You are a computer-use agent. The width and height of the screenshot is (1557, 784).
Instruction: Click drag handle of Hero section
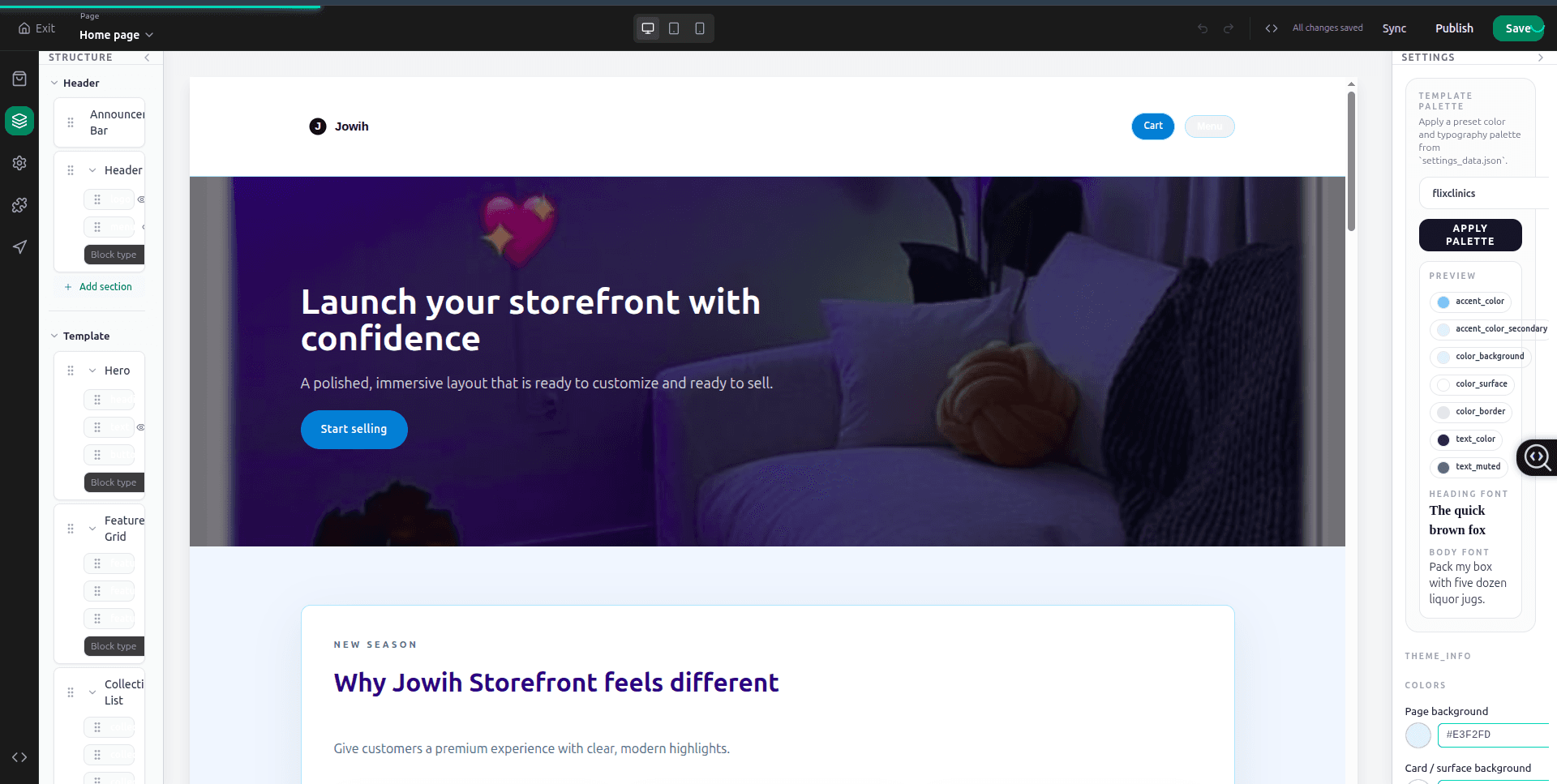tap(71, 371)
